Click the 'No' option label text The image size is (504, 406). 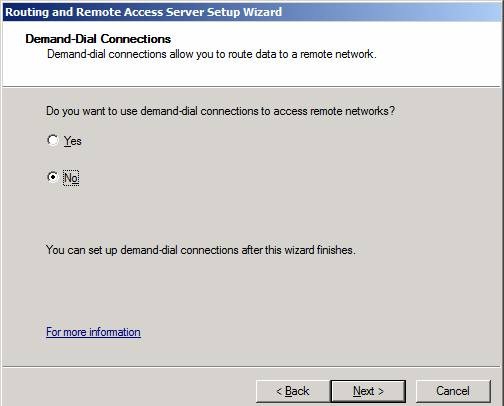click(71, 178)
